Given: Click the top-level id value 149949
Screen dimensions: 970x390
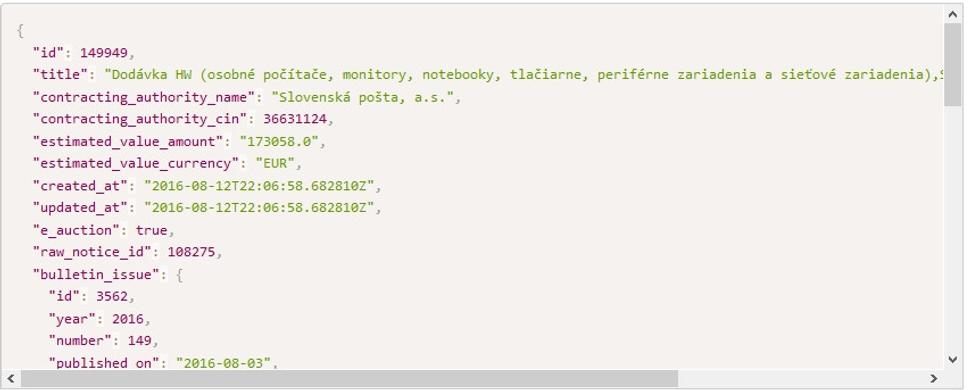Looking at the screenshot, I should click(x=103, y=52).
